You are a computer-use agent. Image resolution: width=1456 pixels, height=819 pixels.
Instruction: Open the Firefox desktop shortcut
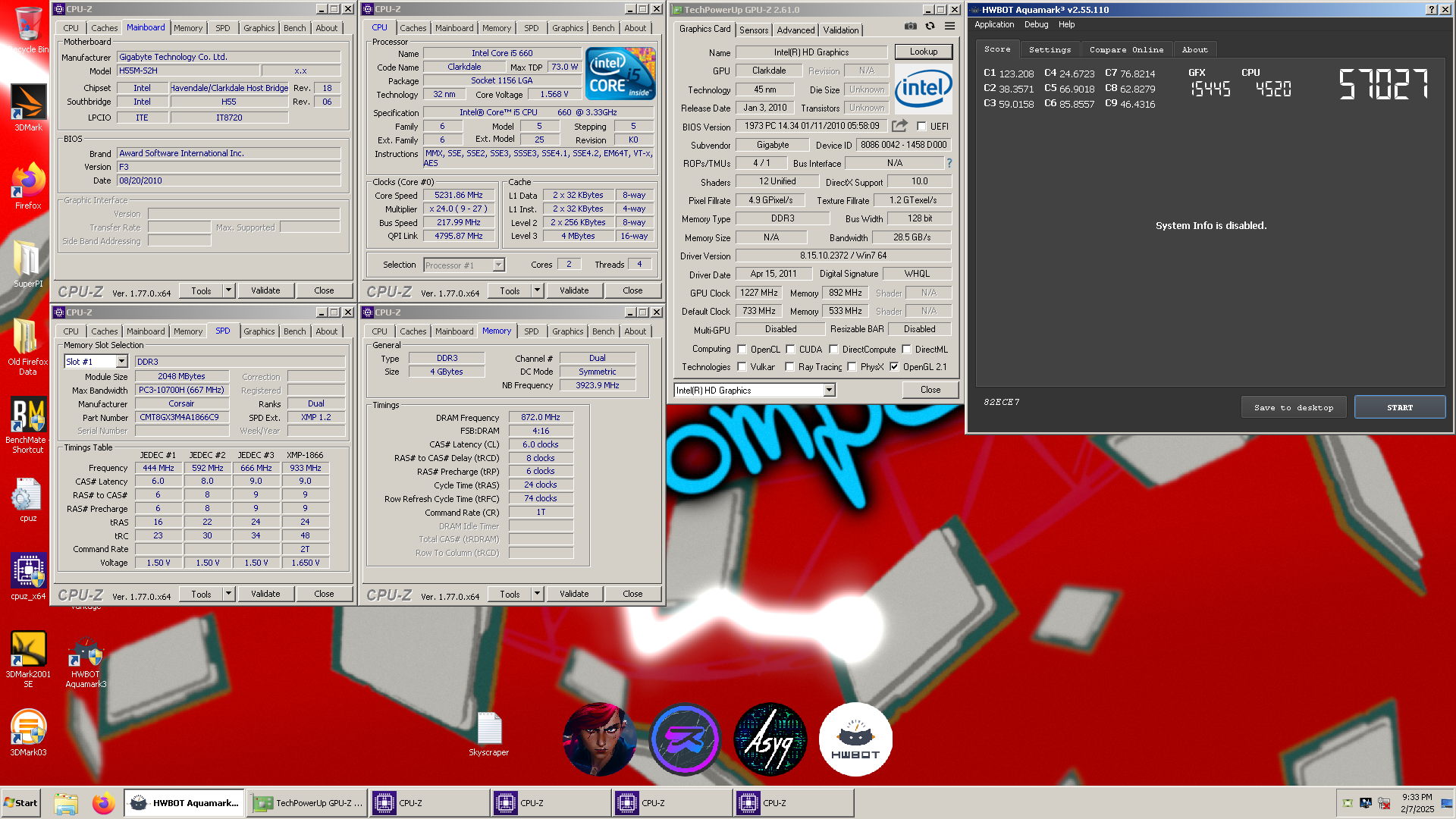pos(28,186)
